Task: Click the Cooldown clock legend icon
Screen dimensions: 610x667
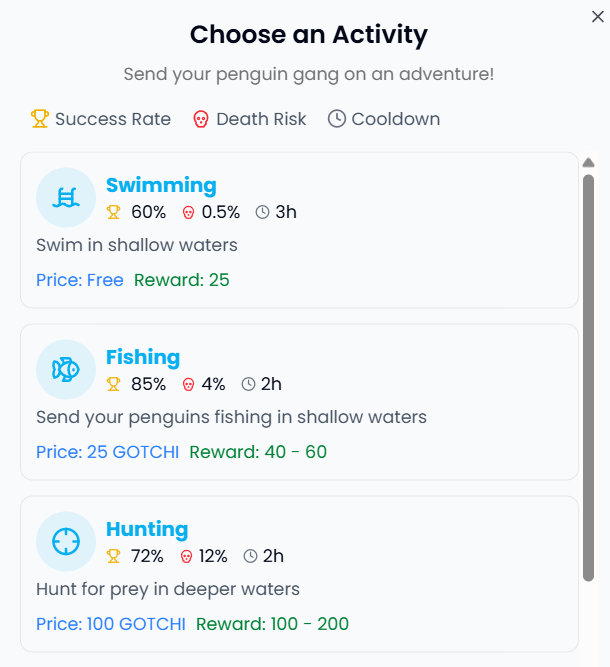Action: pyautogui.click(x=337, y=119)
